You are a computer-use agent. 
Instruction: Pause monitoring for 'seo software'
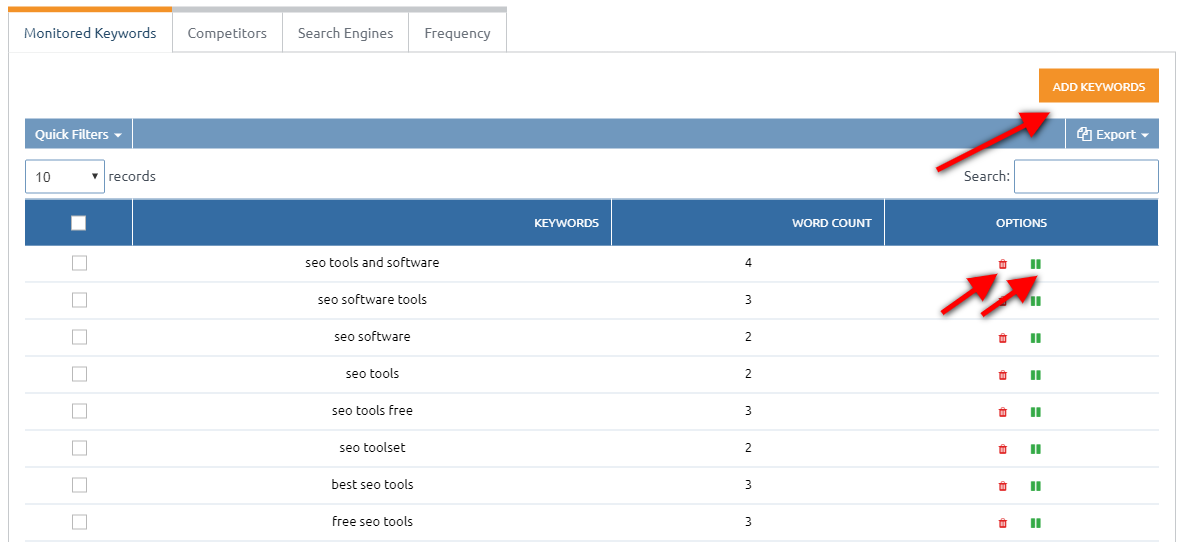click(x=1035, y=338)
